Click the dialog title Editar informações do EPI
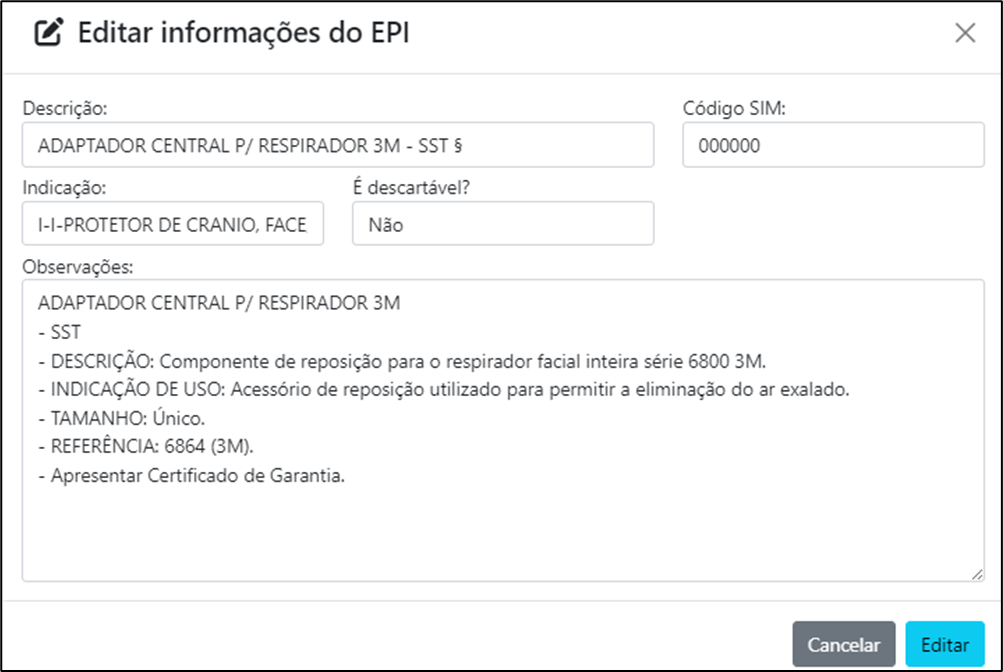Viewport: 1003px width, 672px height. pos(243,33)
